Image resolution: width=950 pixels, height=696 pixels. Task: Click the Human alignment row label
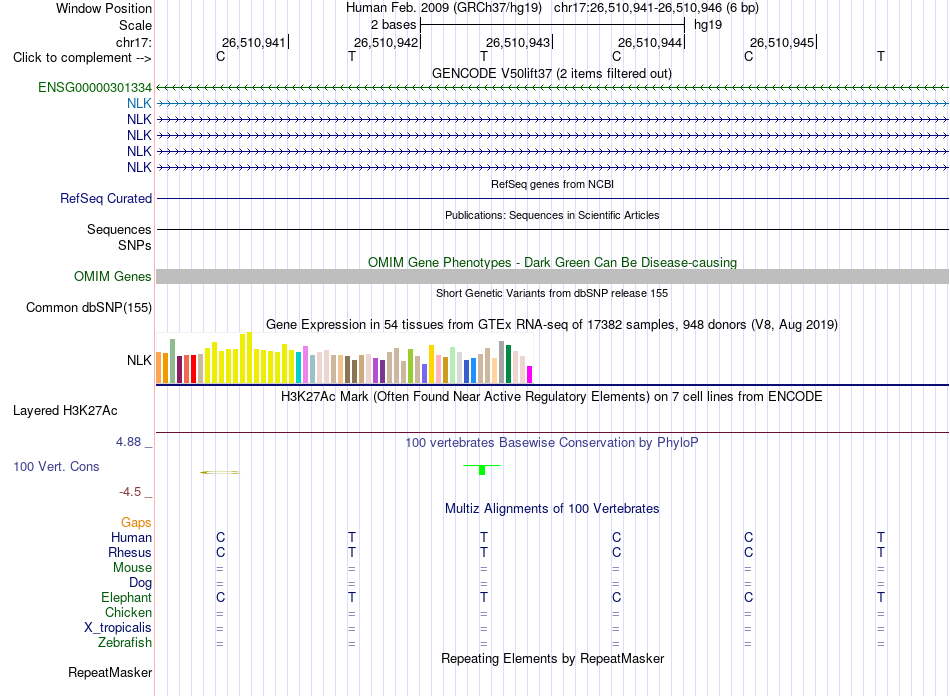point(131,537)
